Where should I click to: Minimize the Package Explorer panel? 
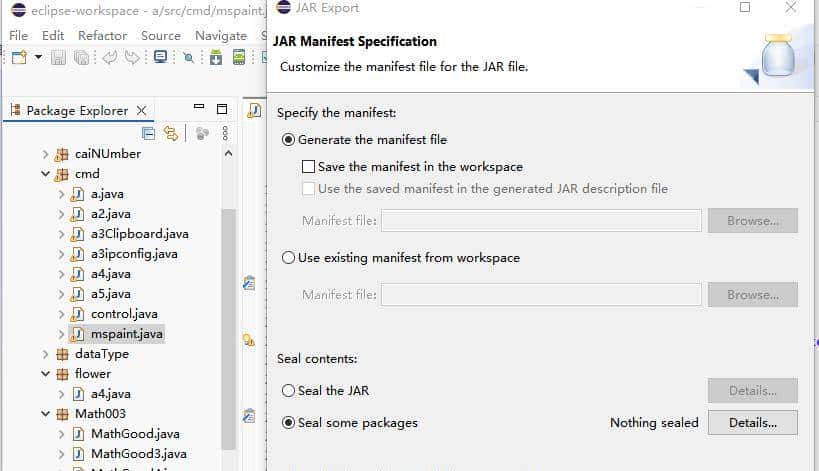tap(198, 109)
